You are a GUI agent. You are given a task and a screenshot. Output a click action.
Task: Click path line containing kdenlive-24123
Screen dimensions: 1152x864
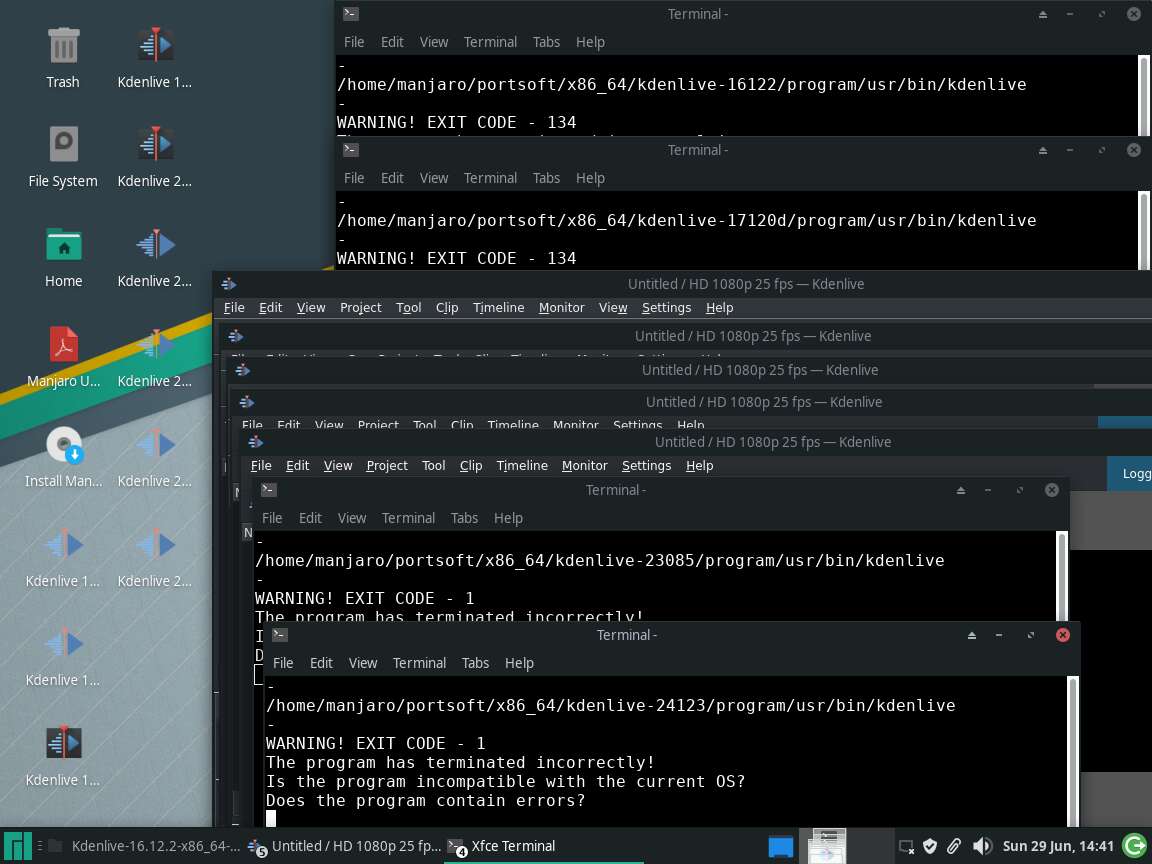[611, 705]
